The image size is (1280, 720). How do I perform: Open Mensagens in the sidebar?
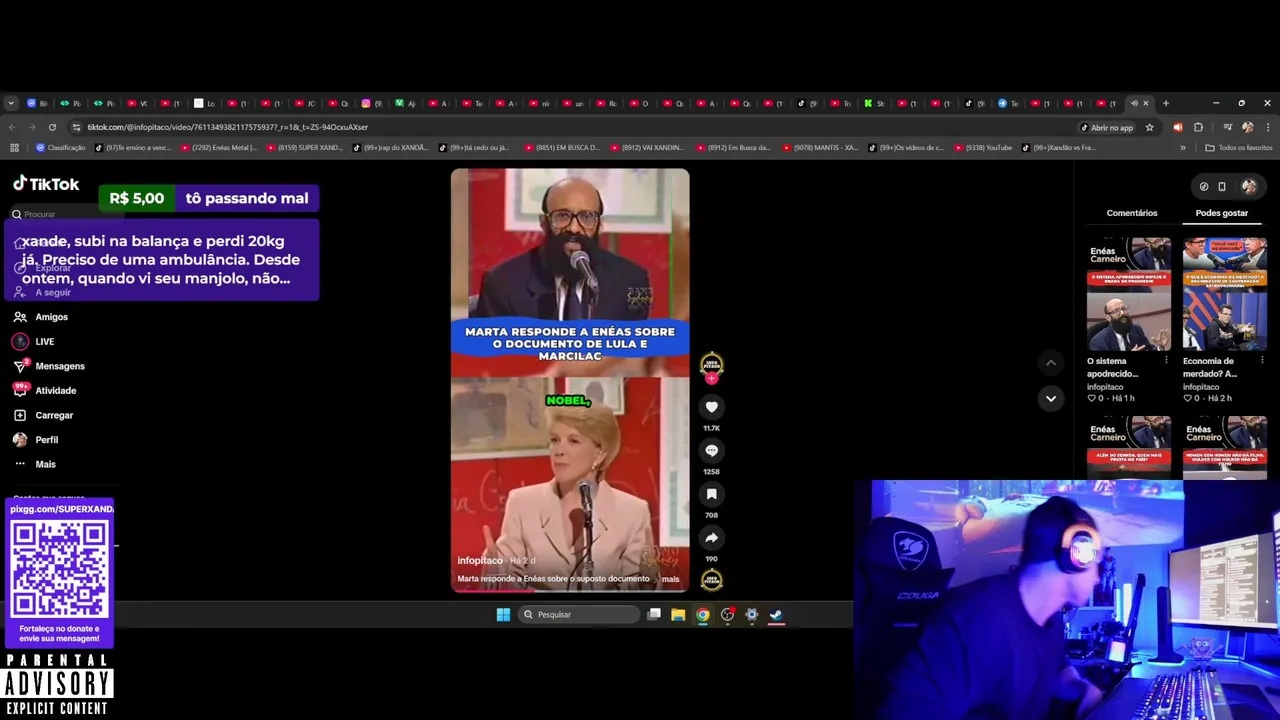[x=50, y=366]
